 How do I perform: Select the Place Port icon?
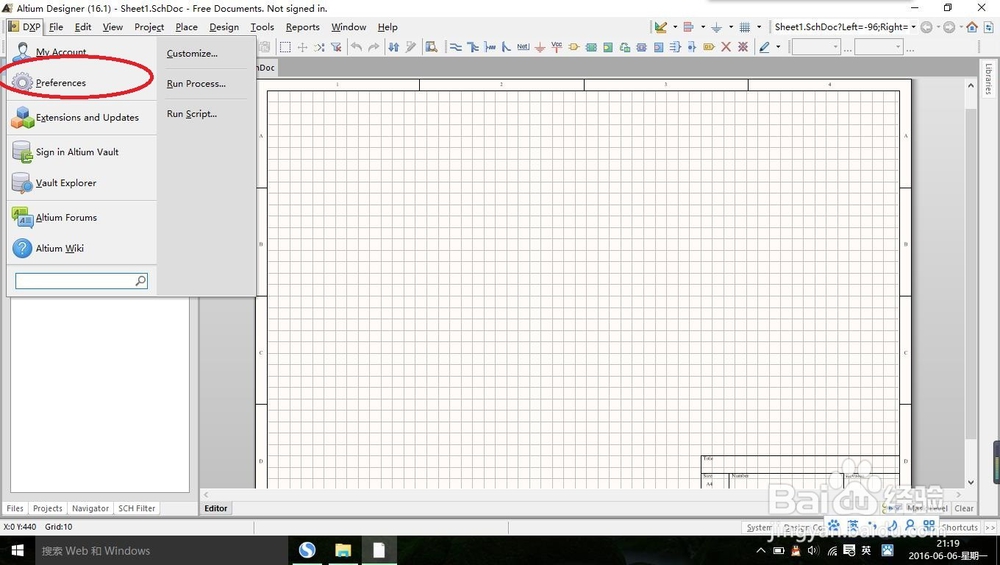point(709,47)
